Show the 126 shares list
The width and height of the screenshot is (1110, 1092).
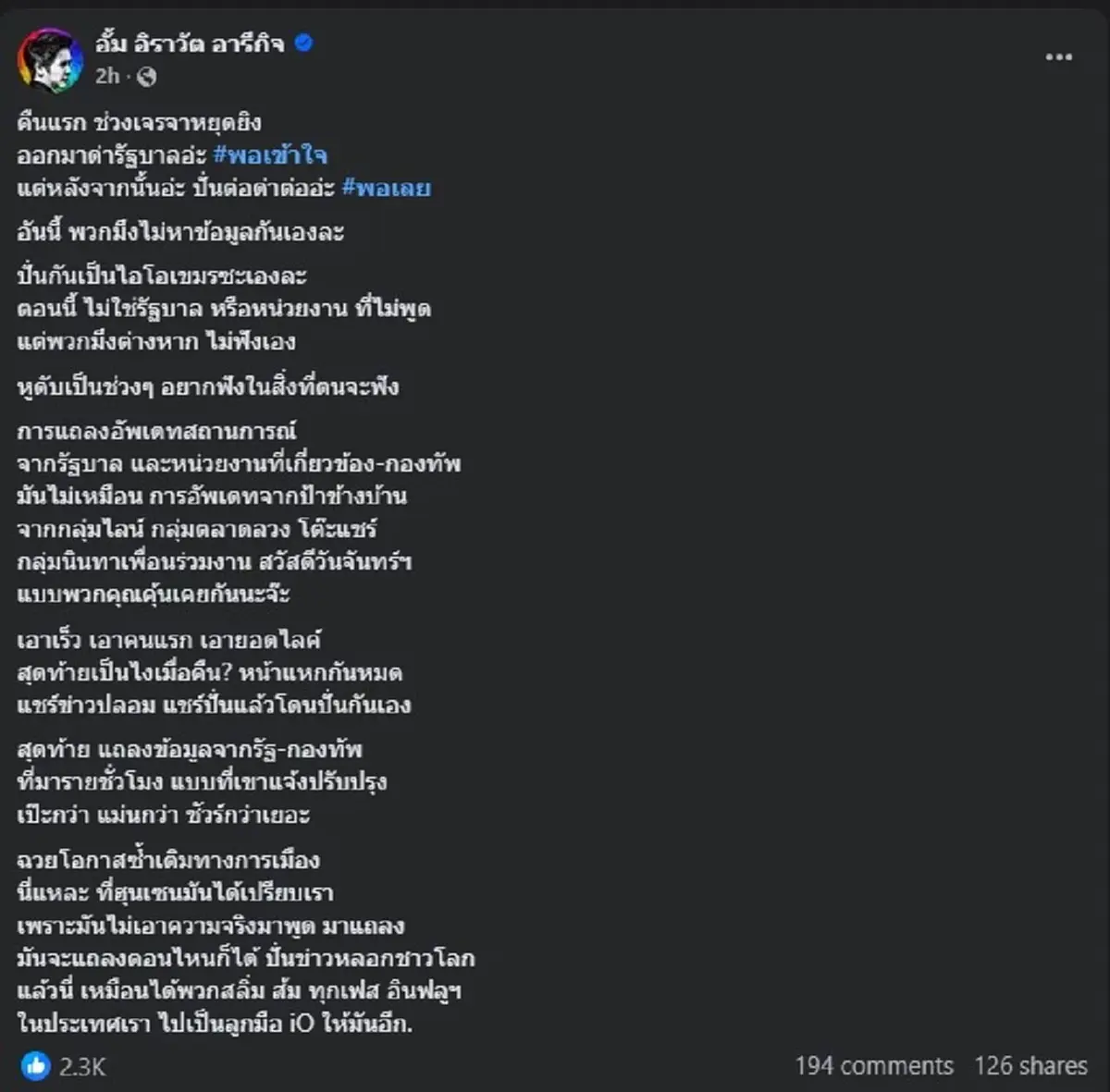tap(1022, 1065)
